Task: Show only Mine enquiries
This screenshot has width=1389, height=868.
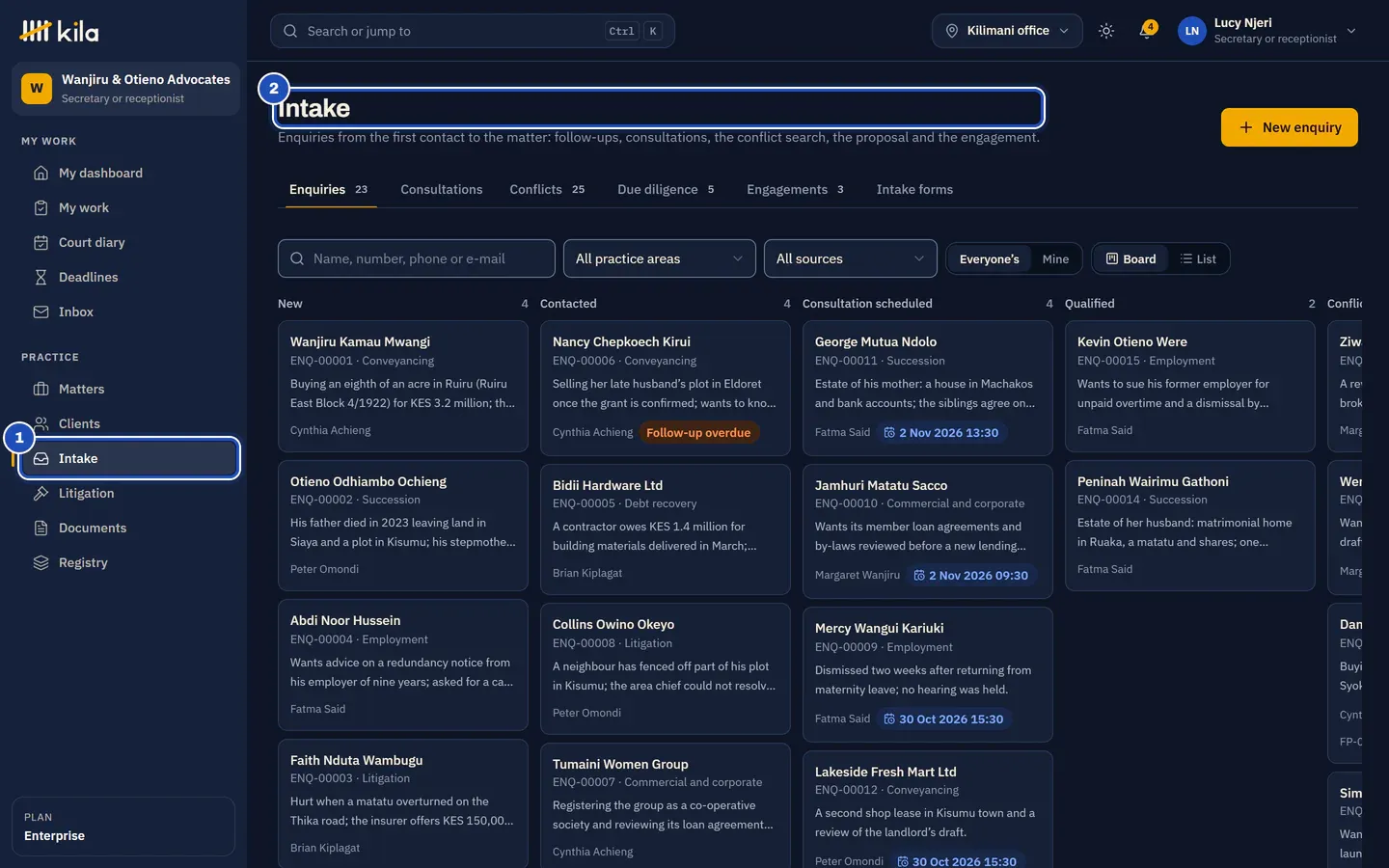Action: click(1055, 258)
